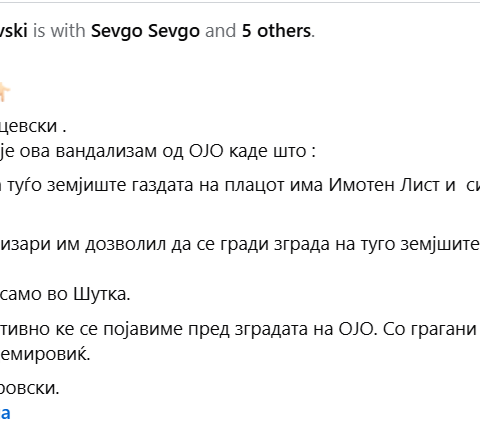Open the '5 others' tagged people list
480x432 pixels.
[277, 31]
